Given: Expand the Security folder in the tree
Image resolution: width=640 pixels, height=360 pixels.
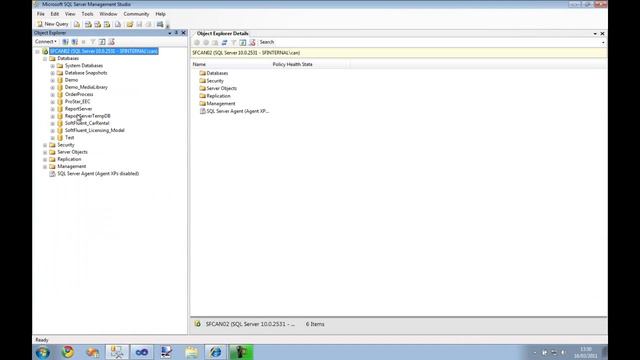Looking at the screenshot, I should click(x=45, y=145).
